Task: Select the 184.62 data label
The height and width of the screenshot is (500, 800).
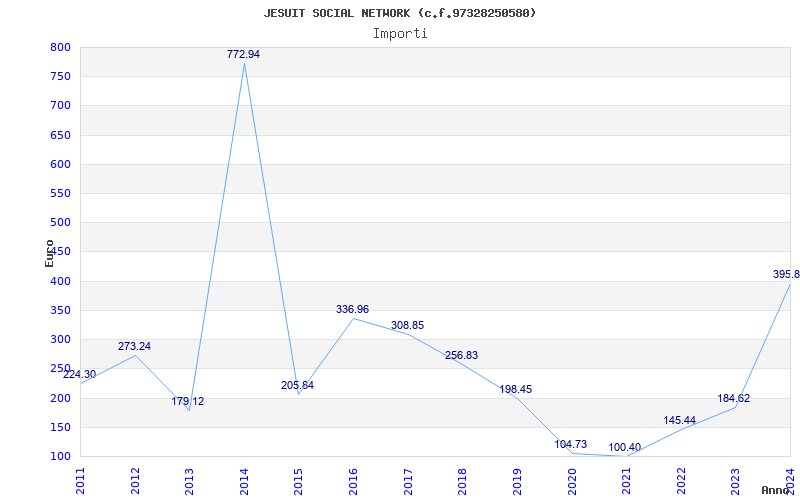Action: 734,398
